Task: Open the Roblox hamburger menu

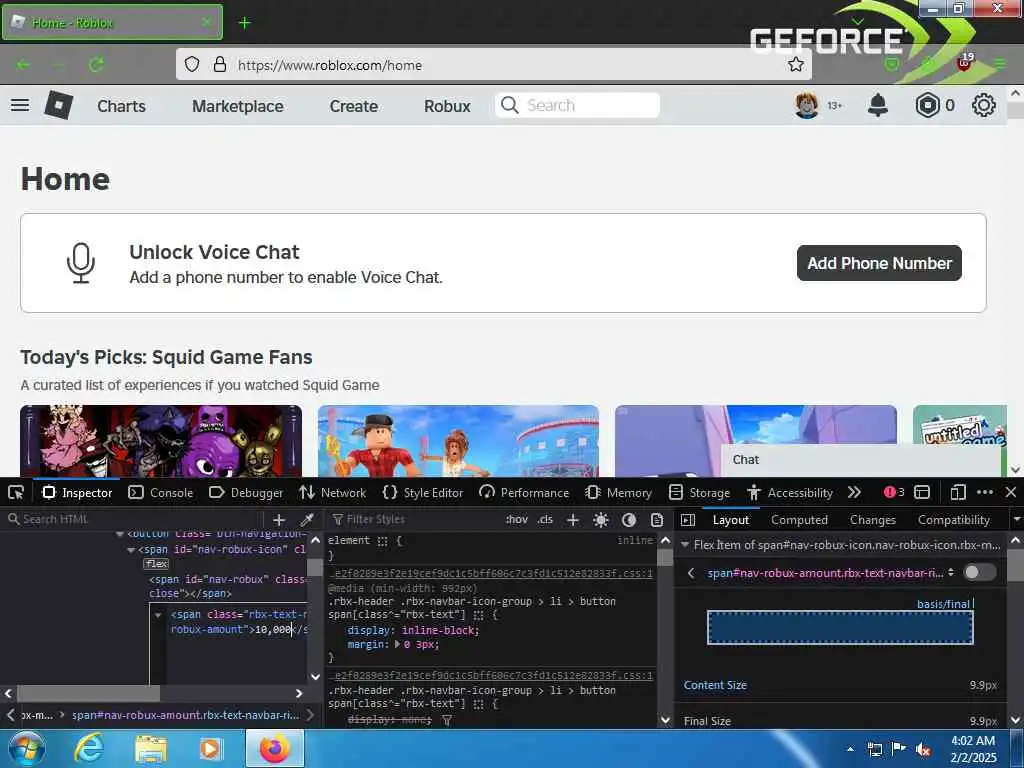Action: (x=20, y=105)
